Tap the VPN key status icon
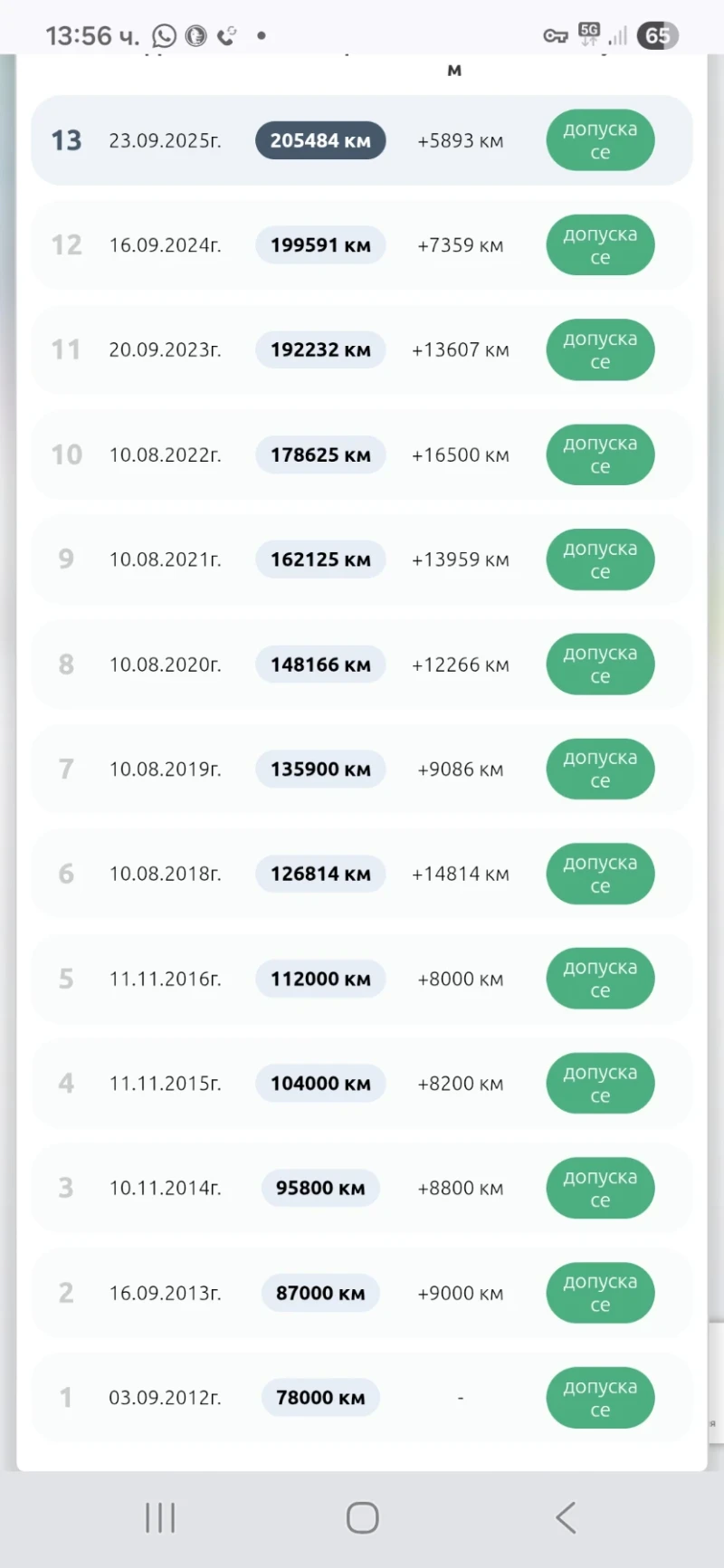This screenshot has height=1568, width=724. (555, 36)
